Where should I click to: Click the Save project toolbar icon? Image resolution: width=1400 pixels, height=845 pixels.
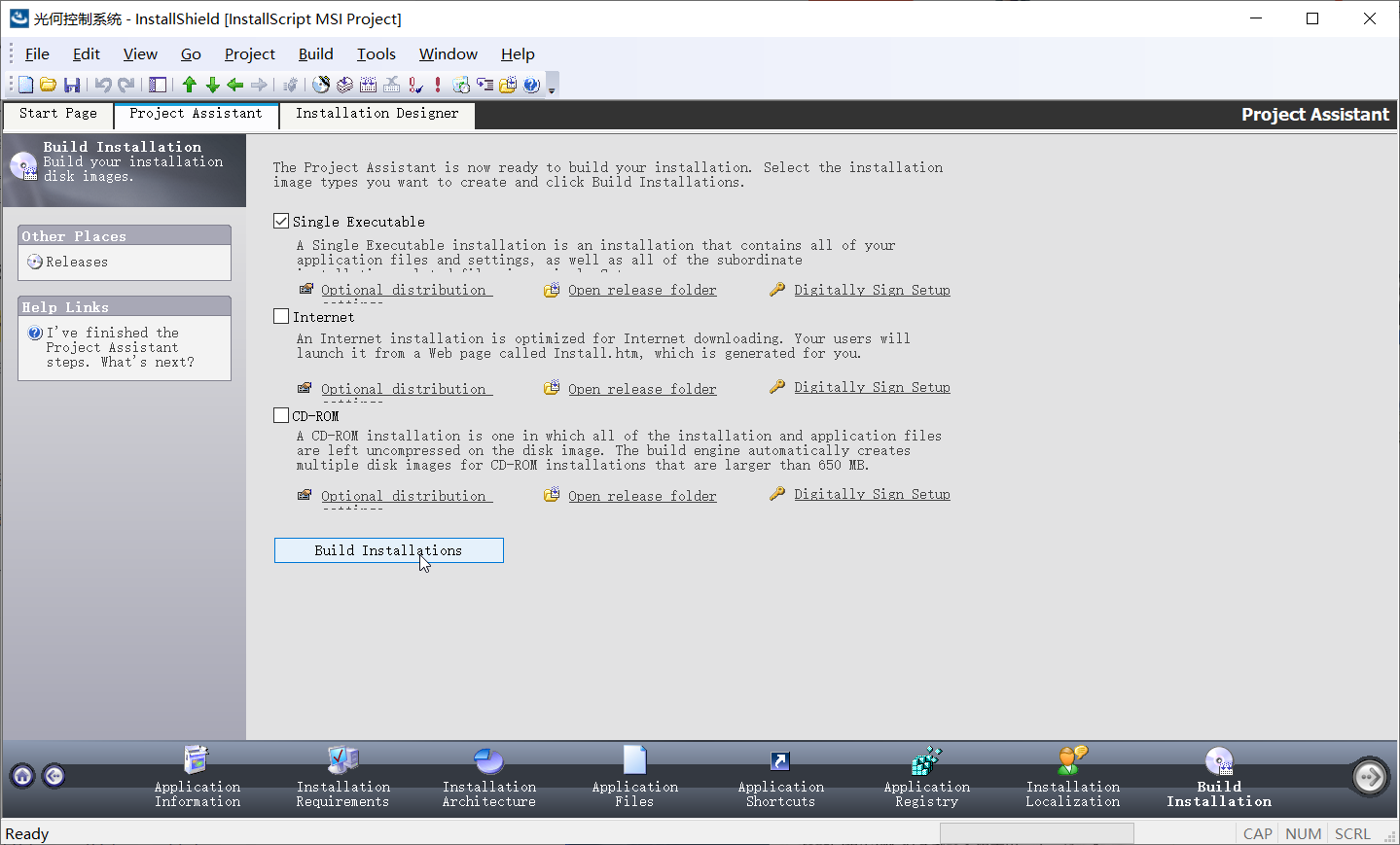[72, 85]
